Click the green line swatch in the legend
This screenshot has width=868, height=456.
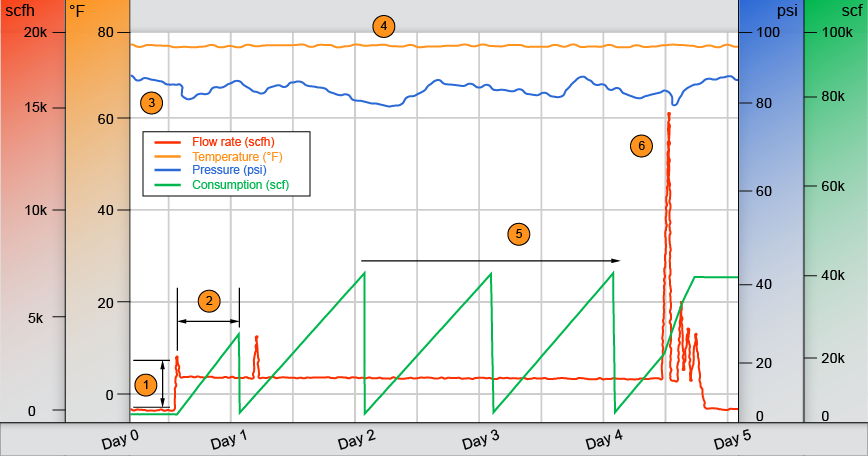point(167,185)
